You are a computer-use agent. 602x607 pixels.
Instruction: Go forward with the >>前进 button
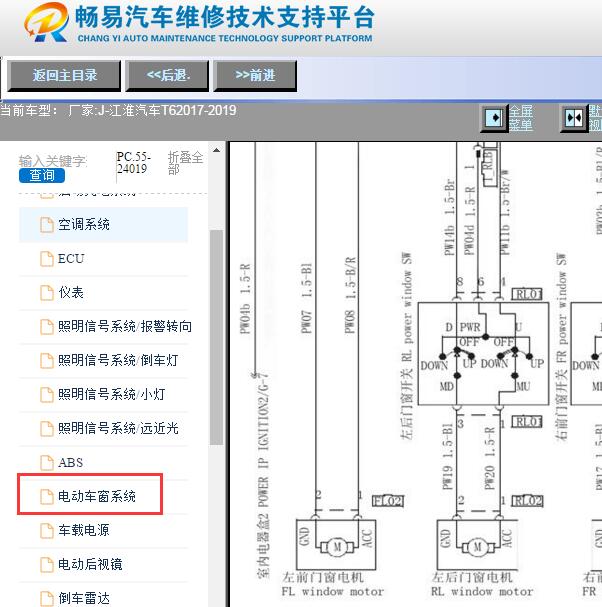tap(256, 75)
